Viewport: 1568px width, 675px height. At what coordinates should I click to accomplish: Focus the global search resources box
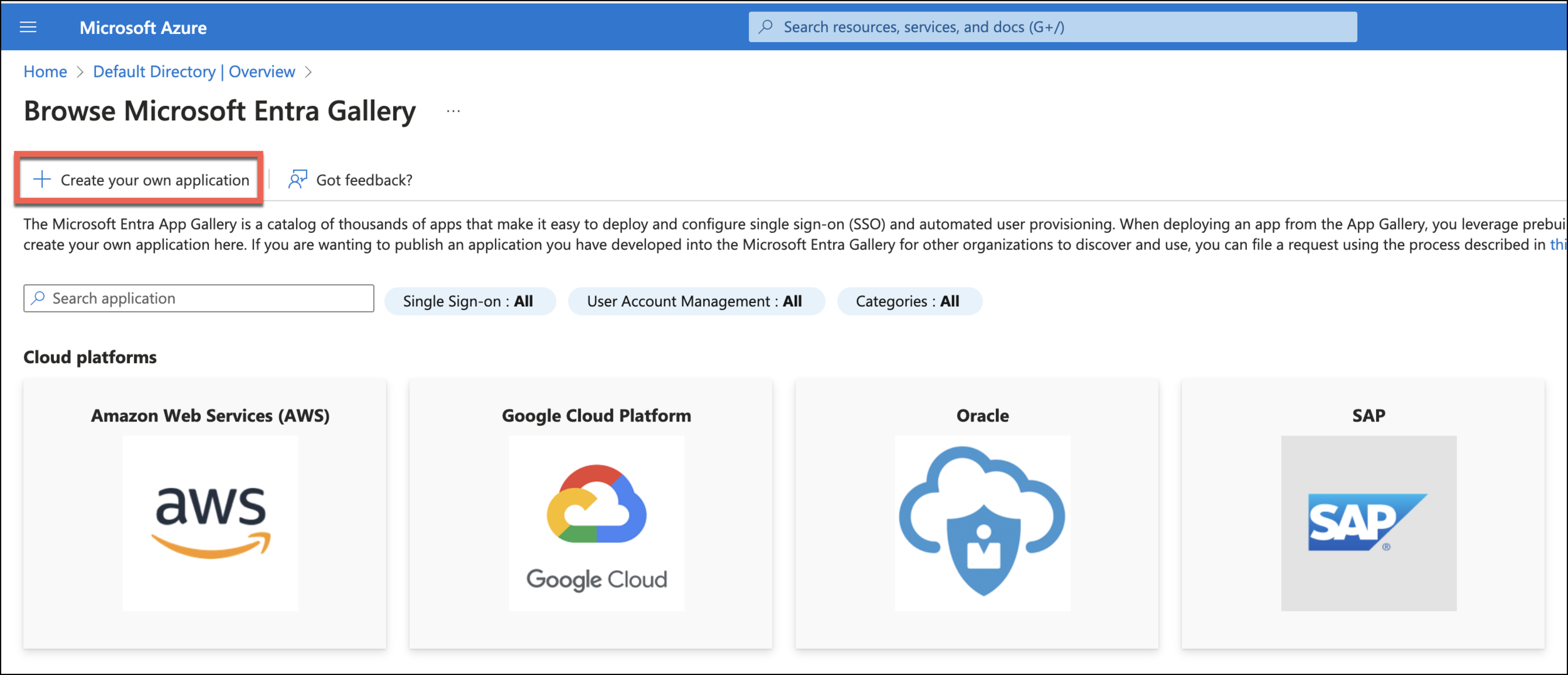(x=1052, y=27)
